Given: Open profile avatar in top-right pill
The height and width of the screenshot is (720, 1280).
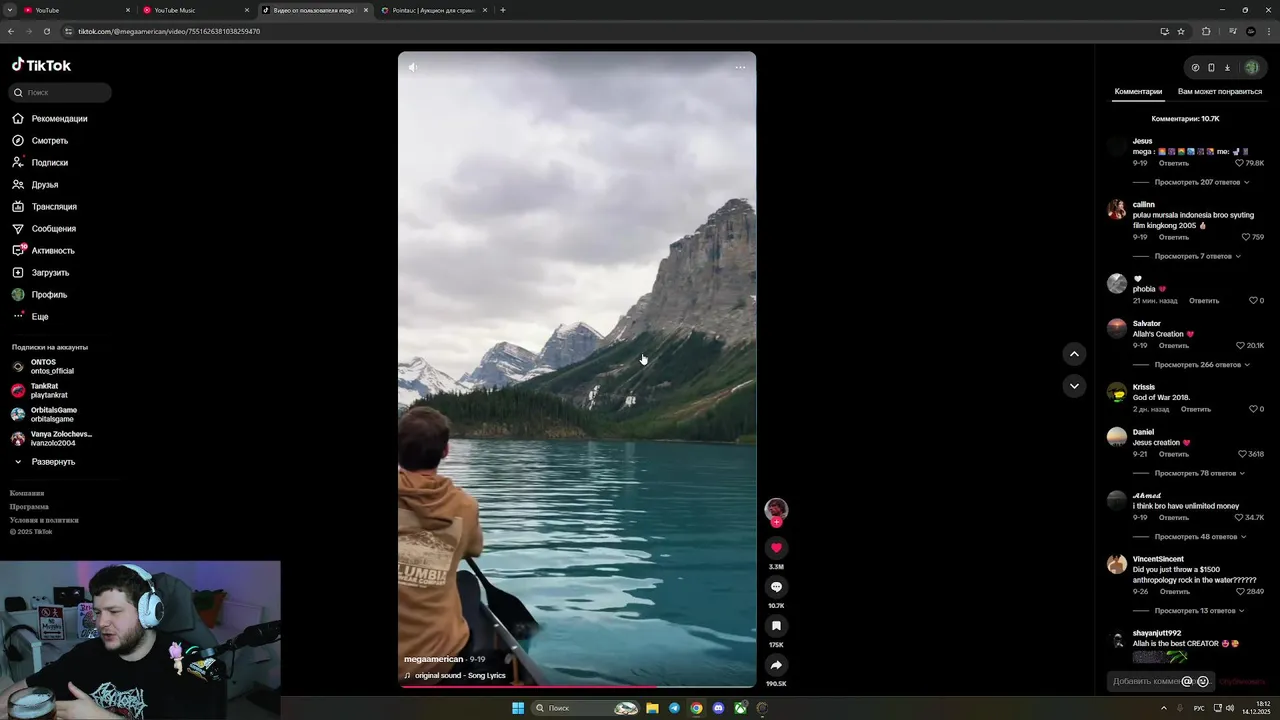Looking at the screenshot, I should point(1251,68).
